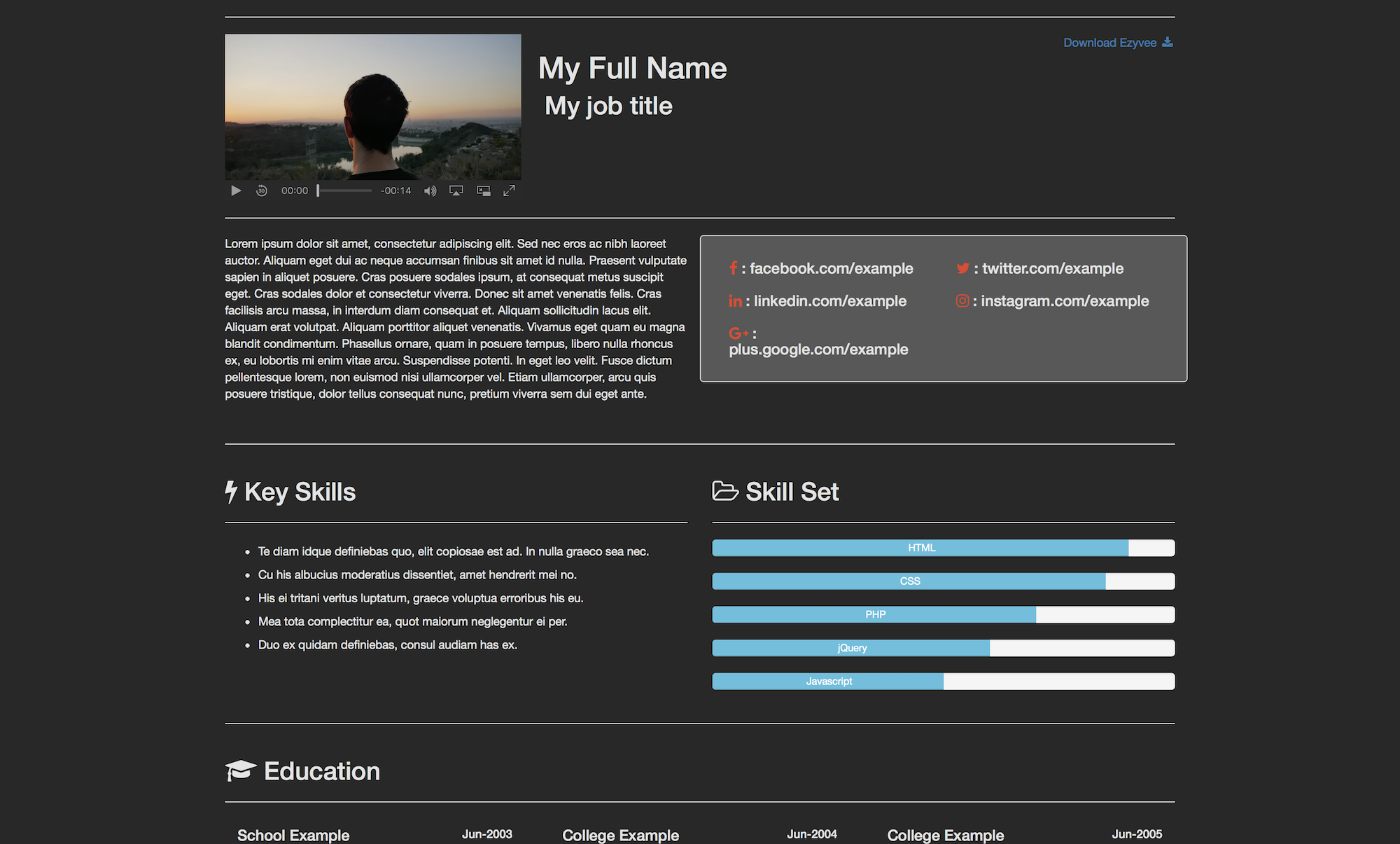
Task: Open AirPlay options for the video
Action: pos(456,191)
